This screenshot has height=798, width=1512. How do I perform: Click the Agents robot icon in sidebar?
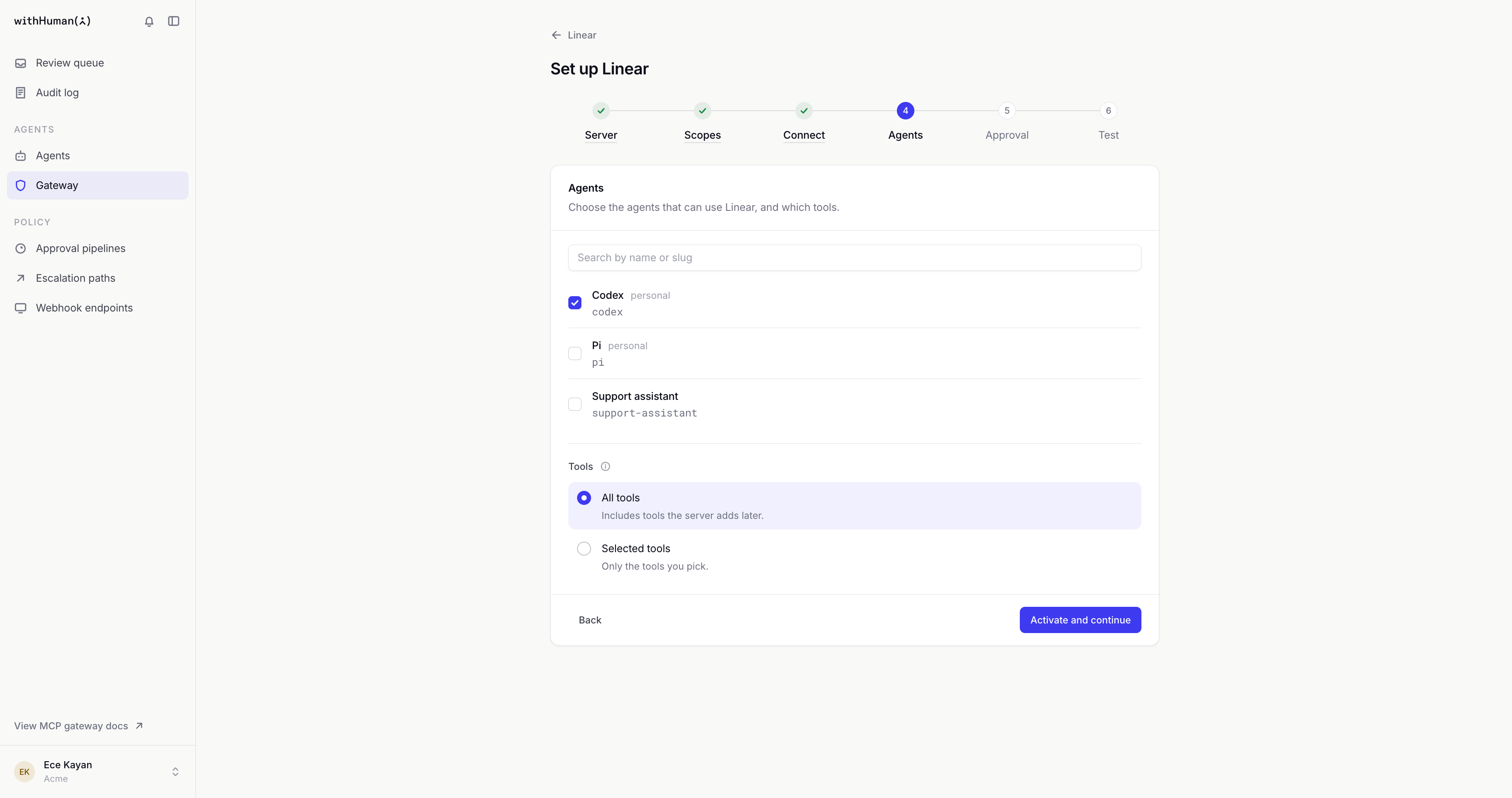click(x=21, y=156)
